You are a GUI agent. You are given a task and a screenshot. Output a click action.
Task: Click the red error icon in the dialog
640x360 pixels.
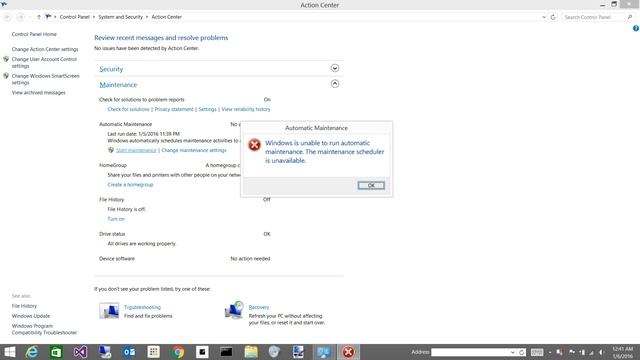[254, 144]
